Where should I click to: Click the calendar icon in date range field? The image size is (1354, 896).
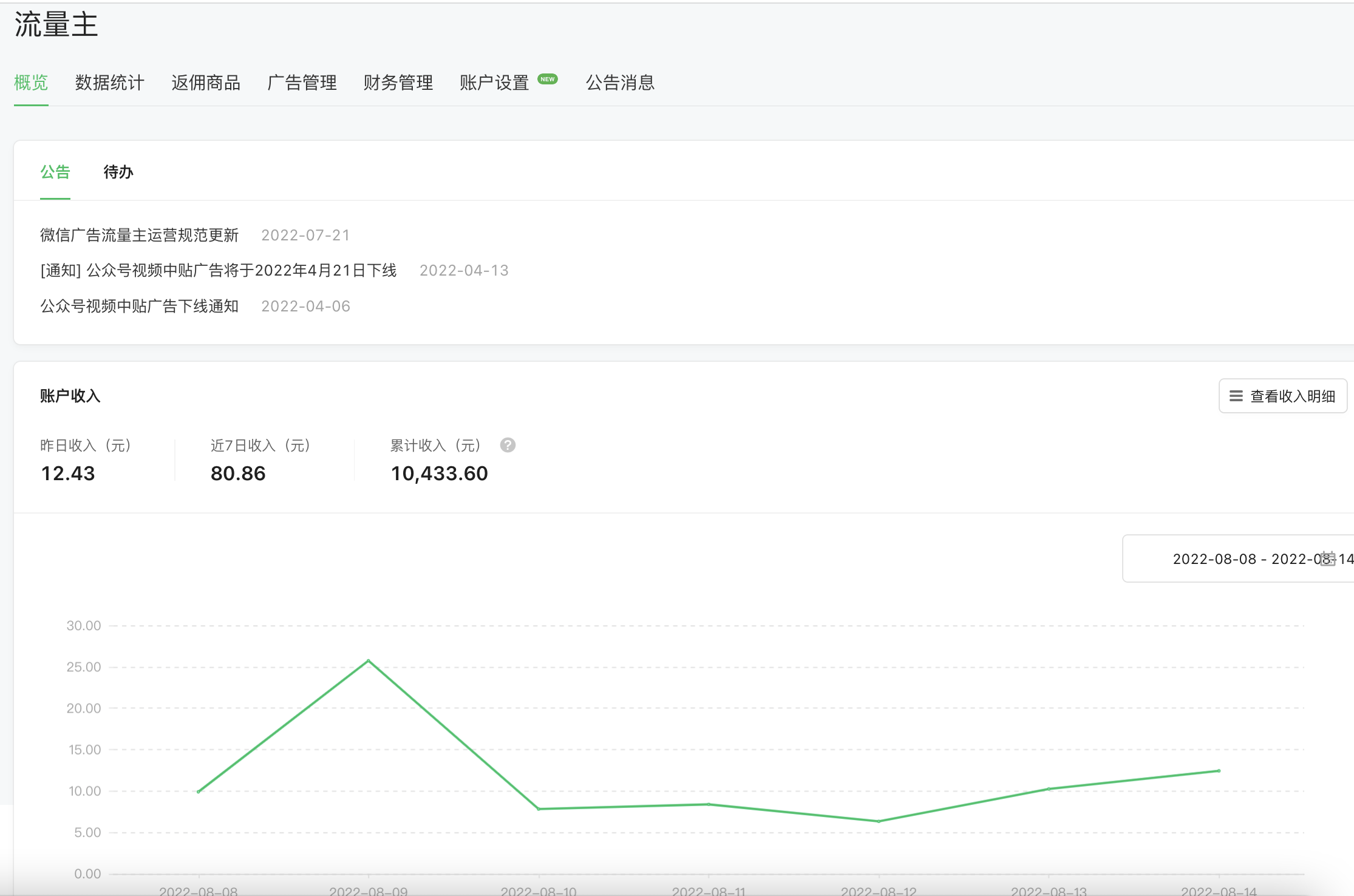(1328, 558)
